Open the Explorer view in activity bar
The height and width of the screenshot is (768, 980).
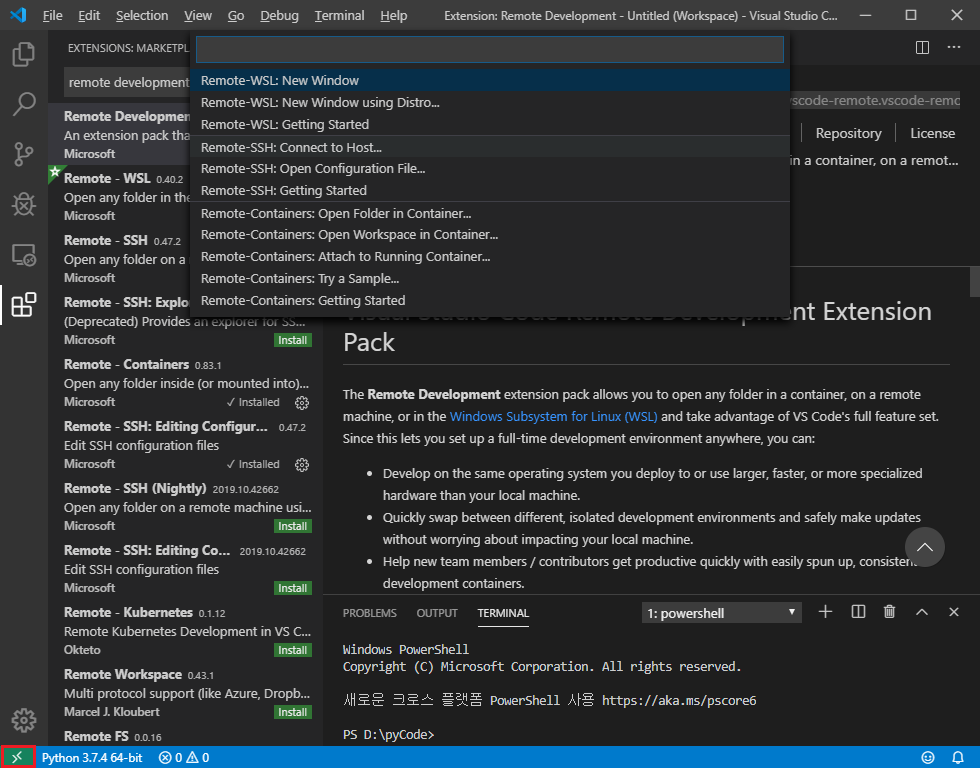pos(24,54)
